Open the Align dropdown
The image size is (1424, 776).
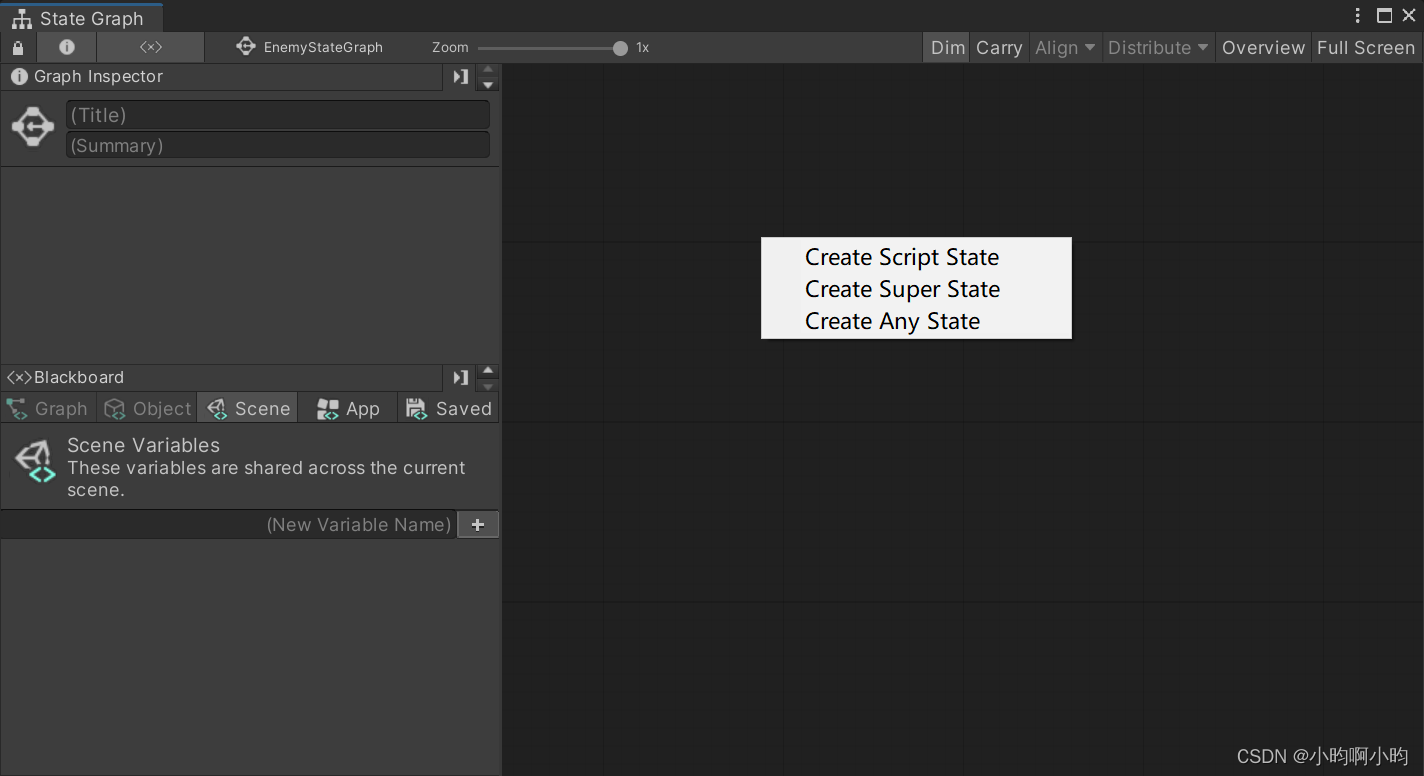[x=1064, y=47]
